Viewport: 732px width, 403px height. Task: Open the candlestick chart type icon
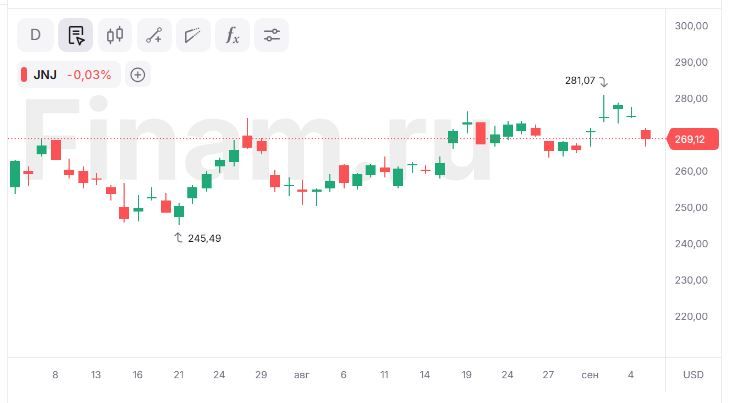(115, 35)
